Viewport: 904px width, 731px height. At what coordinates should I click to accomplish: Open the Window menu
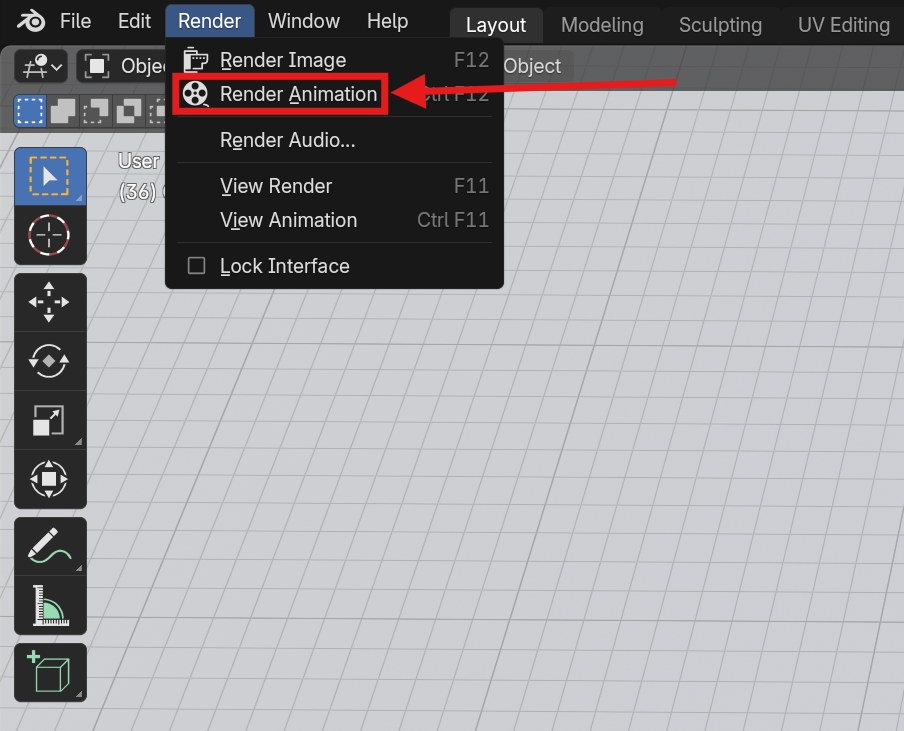pyautogui.click(x=304, y=21)
